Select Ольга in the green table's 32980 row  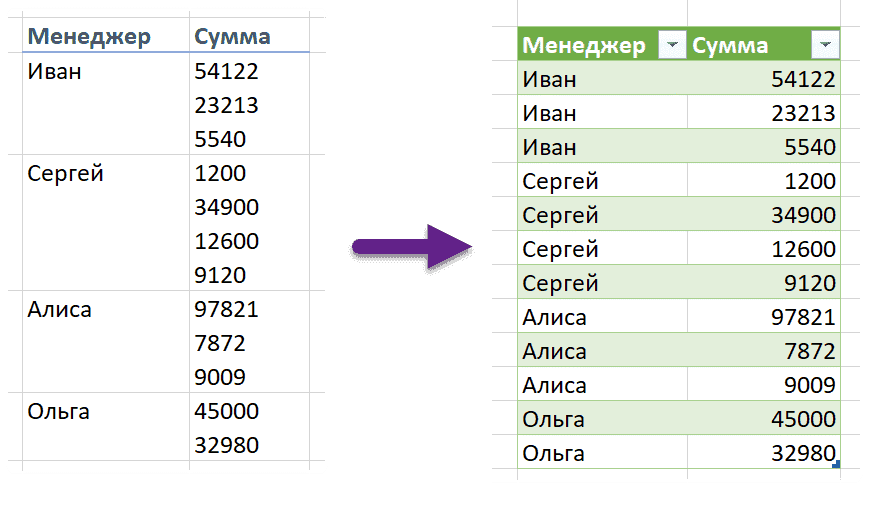(553, 453)
